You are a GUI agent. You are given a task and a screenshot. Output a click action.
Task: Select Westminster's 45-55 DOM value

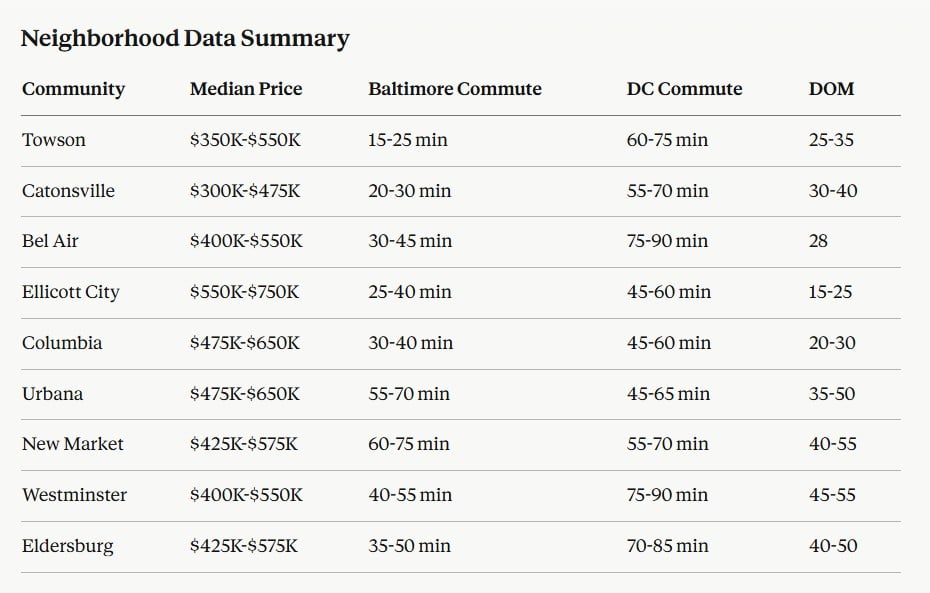coord(833,495)
